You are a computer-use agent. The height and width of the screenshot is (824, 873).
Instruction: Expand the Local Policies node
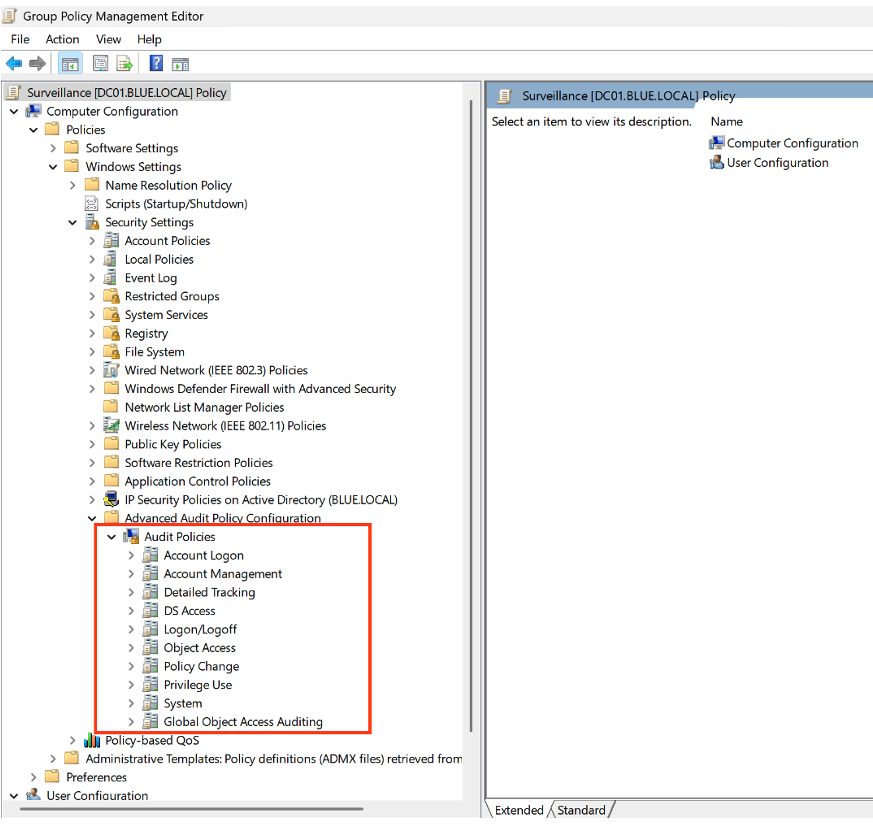(x=92, y=259)
